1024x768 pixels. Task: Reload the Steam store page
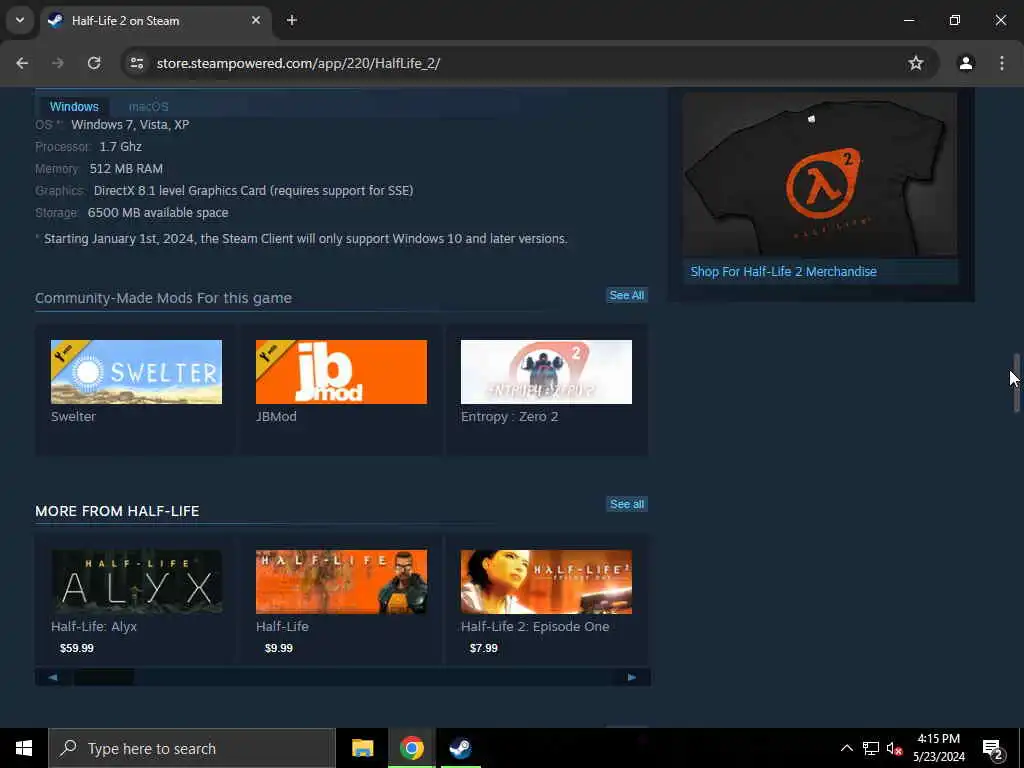(x=94, y=63)
